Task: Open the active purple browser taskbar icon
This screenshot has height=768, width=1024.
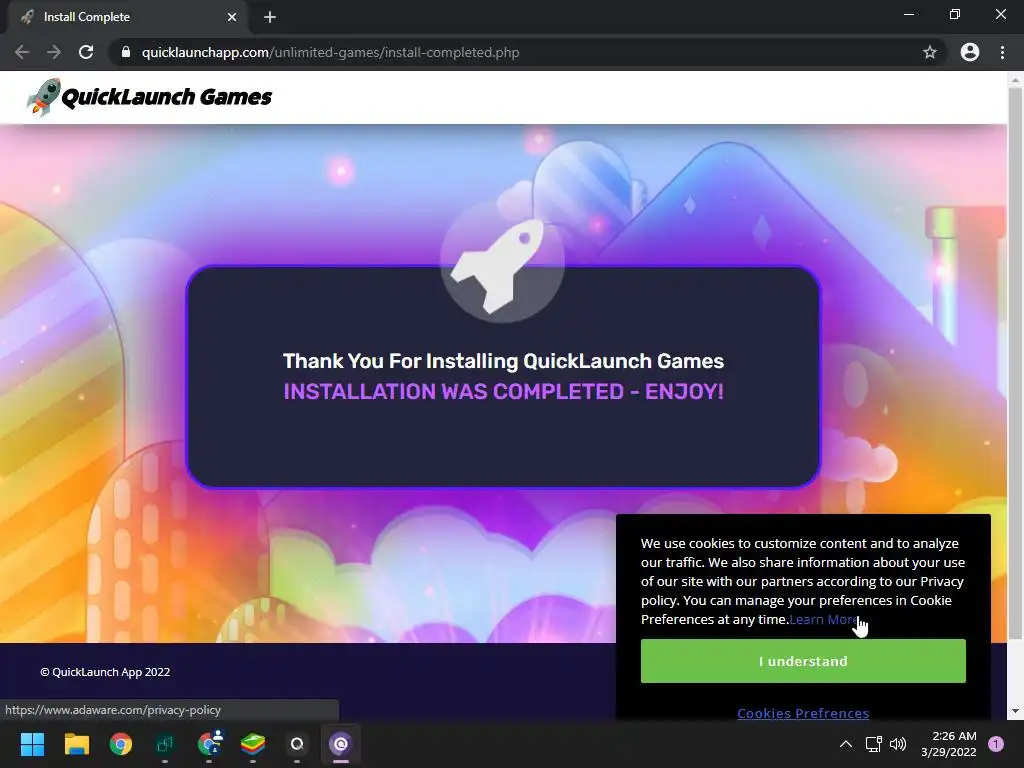Action: pyautogui.click(x=341, y=744)
